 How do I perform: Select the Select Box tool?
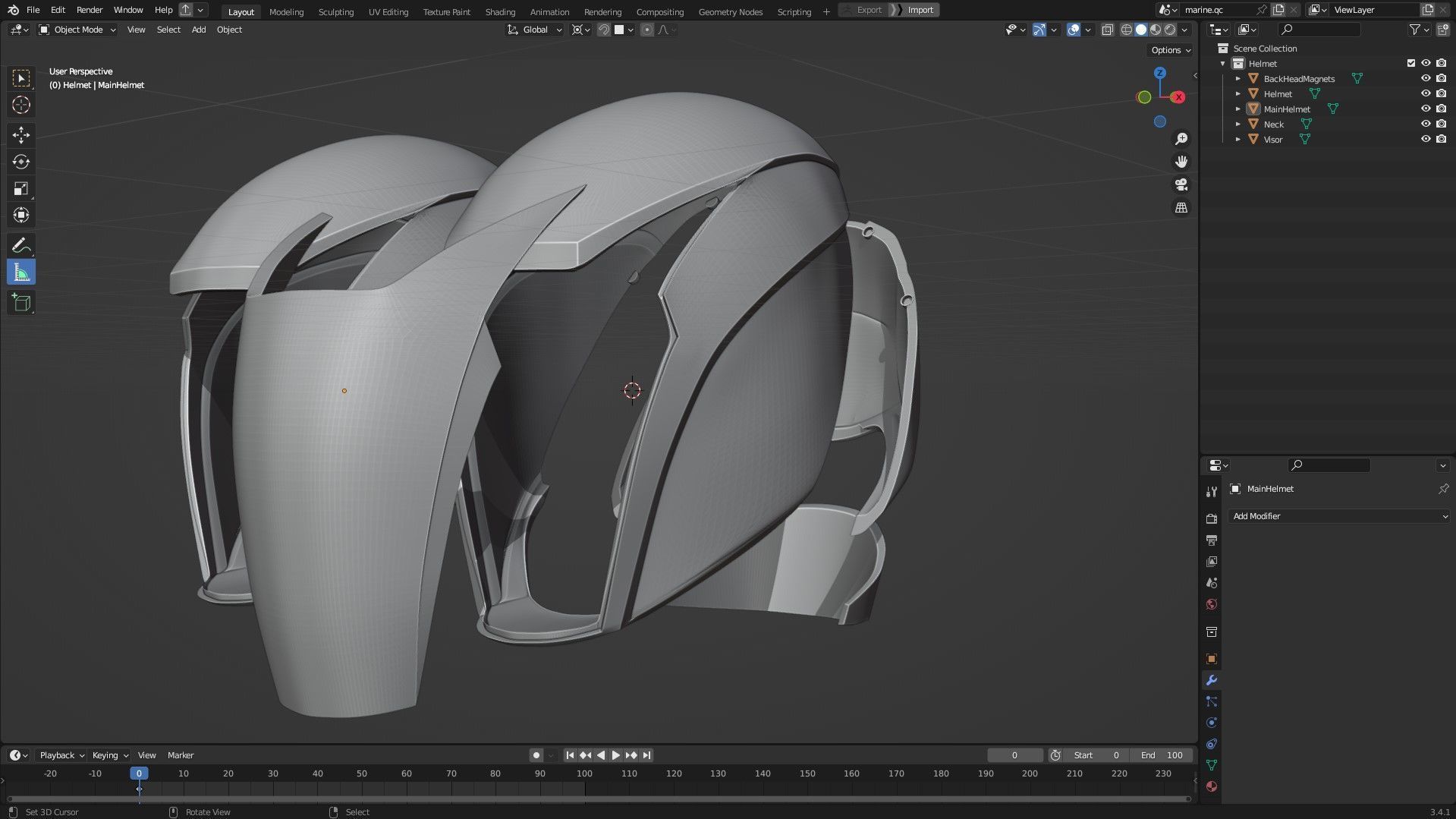tap(21, 78)
